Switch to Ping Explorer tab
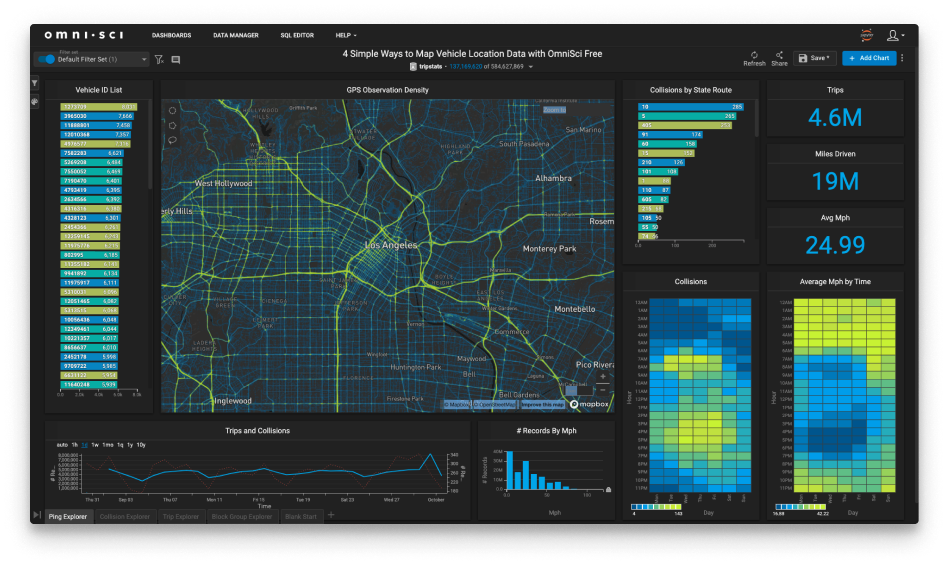The width and height of the screenshot is (949, 564). 68,516
